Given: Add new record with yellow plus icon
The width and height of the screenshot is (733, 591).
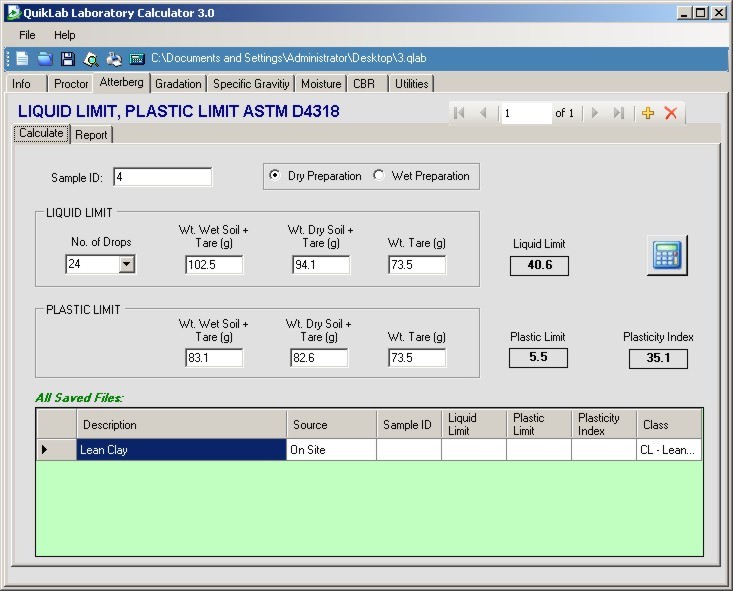Looking at the screenshot, I should (x=648, y=113).
